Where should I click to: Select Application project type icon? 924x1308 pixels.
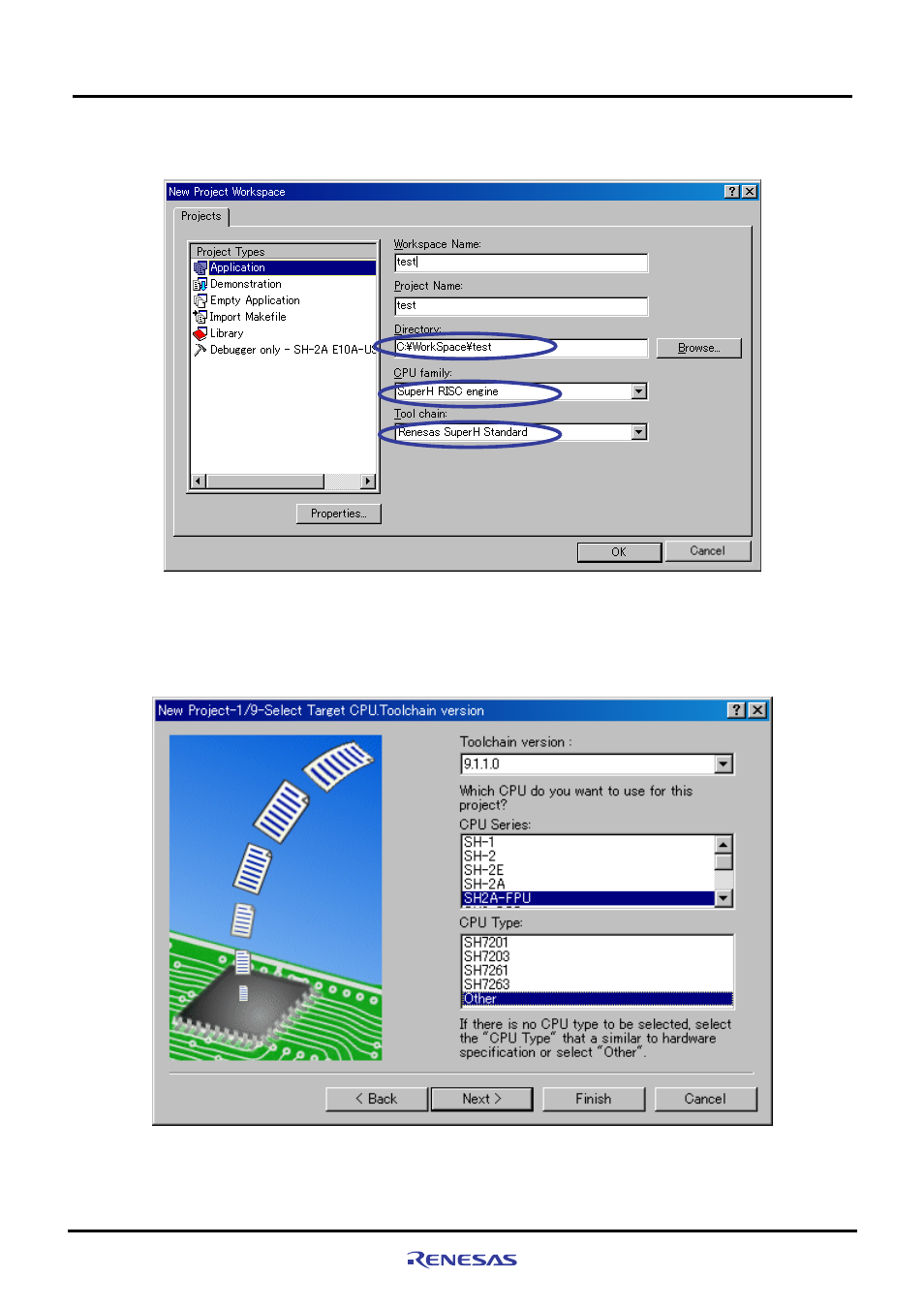200,267
